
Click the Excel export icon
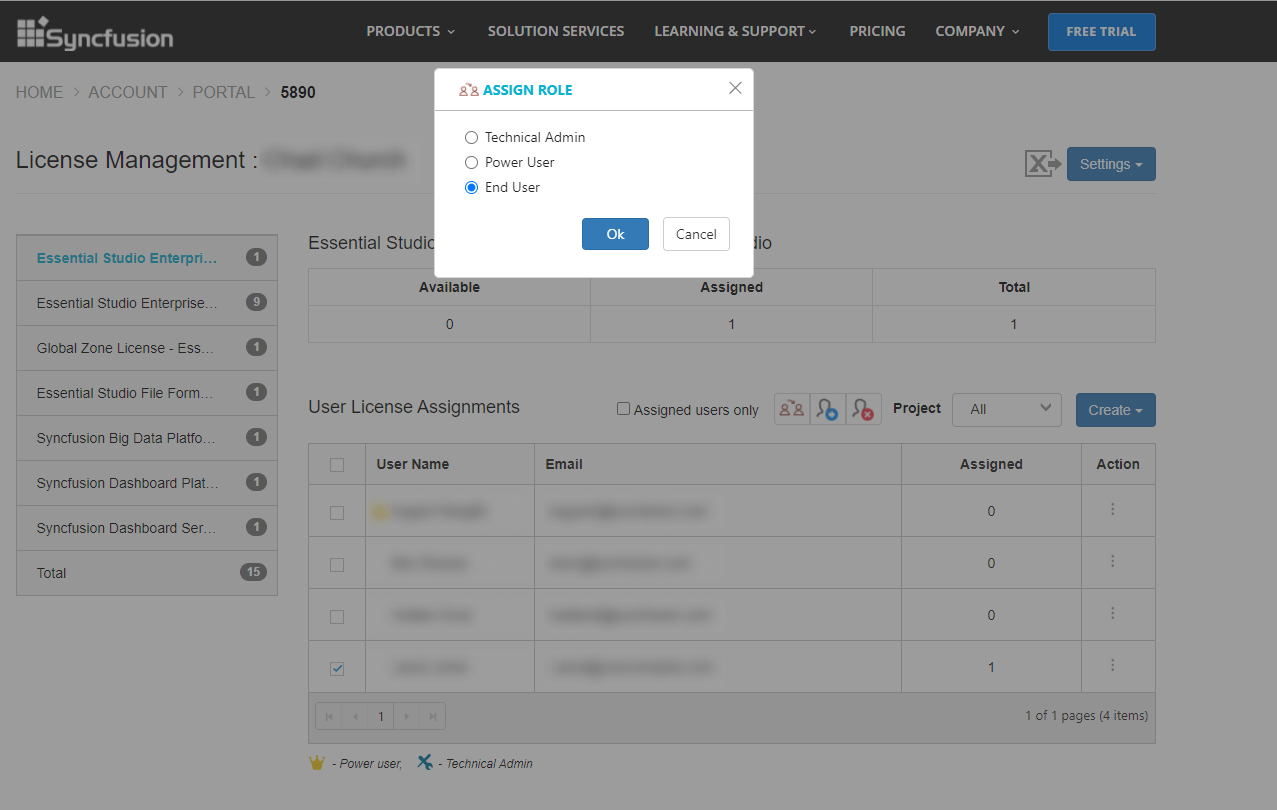pyautogui.click(x=1042, y=164)
